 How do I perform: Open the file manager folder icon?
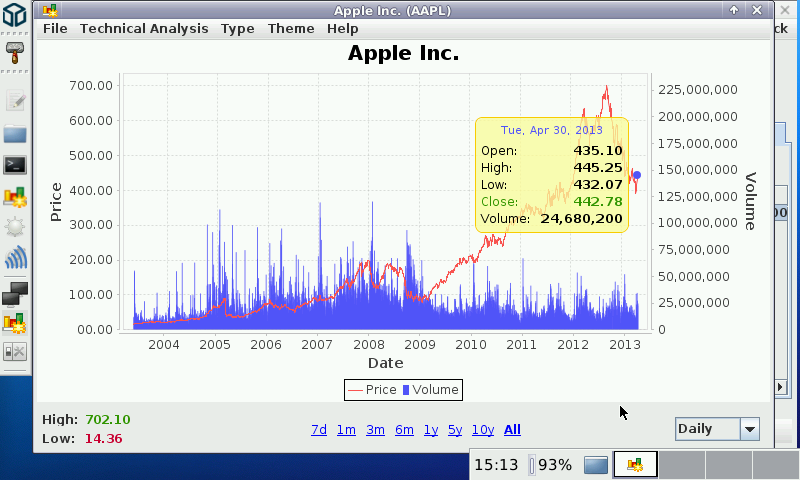pos(15,134)
